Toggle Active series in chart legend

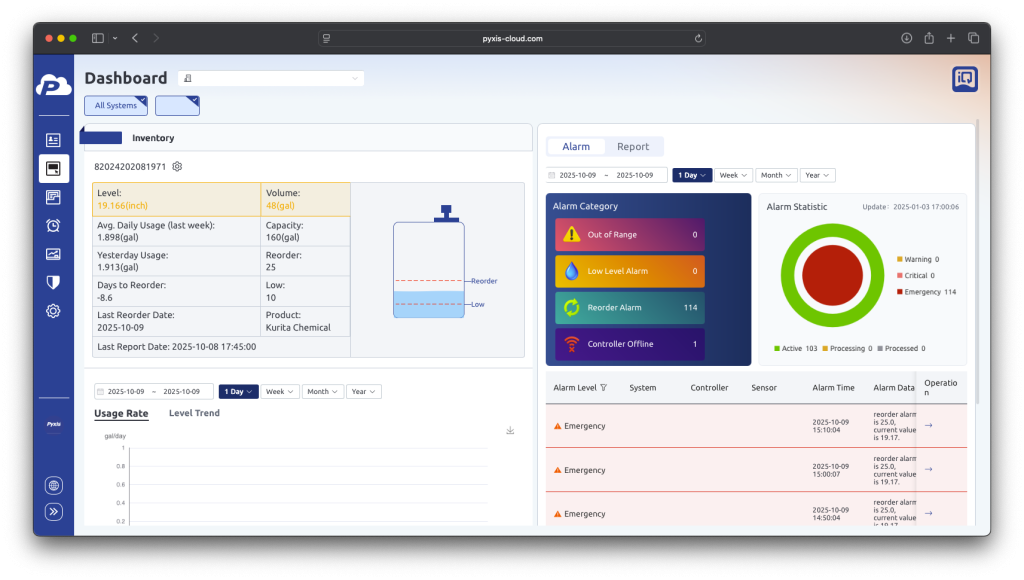tap(796, 348)
